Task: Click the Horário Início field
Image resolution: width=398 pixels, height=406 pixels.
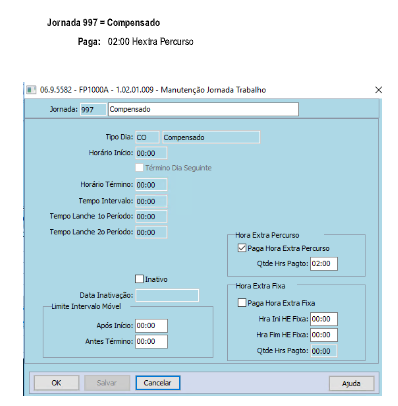Action: 151,153
